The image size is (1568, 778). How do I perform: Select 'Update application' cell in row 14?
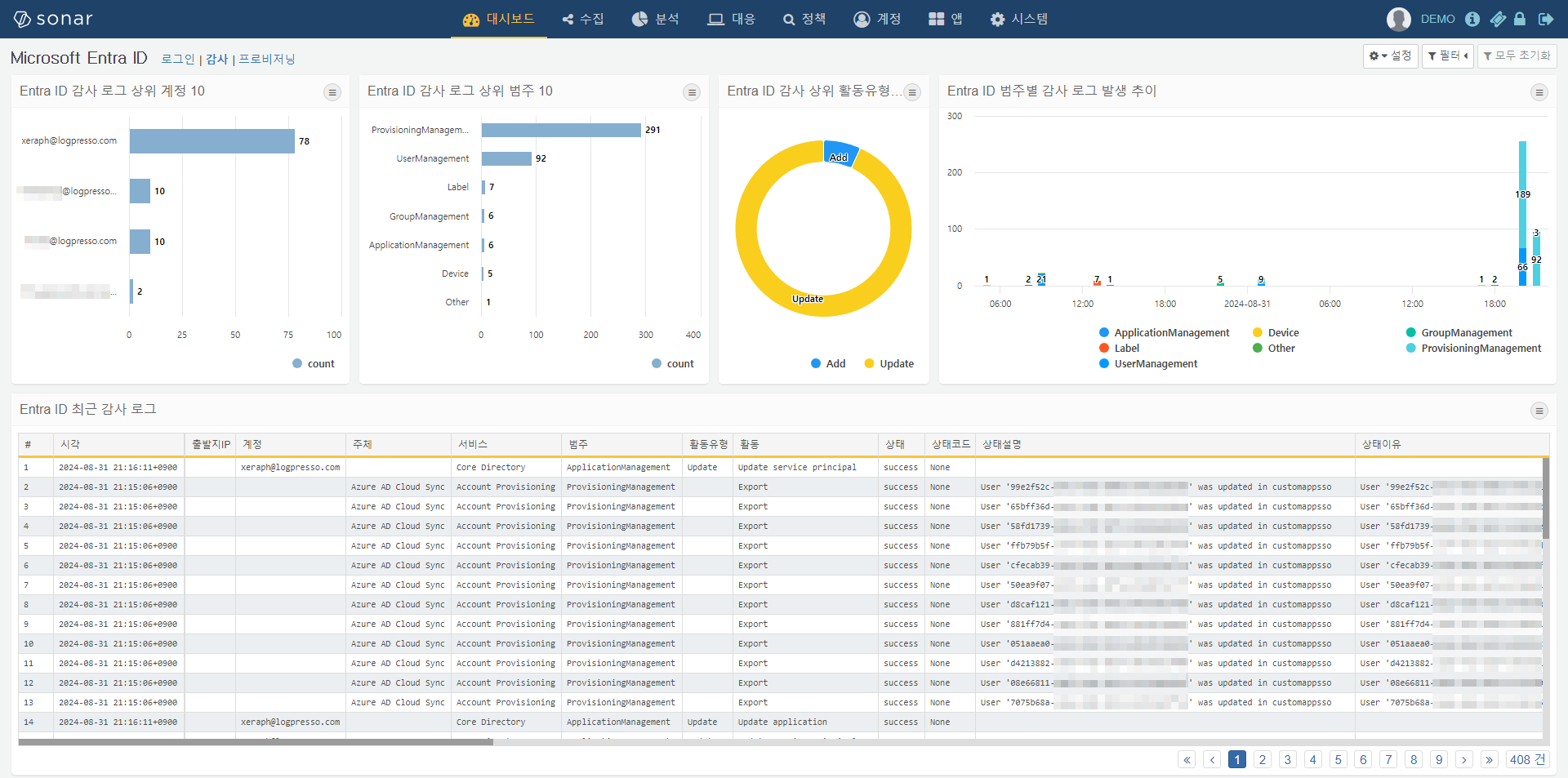click(x=805, y=722)
